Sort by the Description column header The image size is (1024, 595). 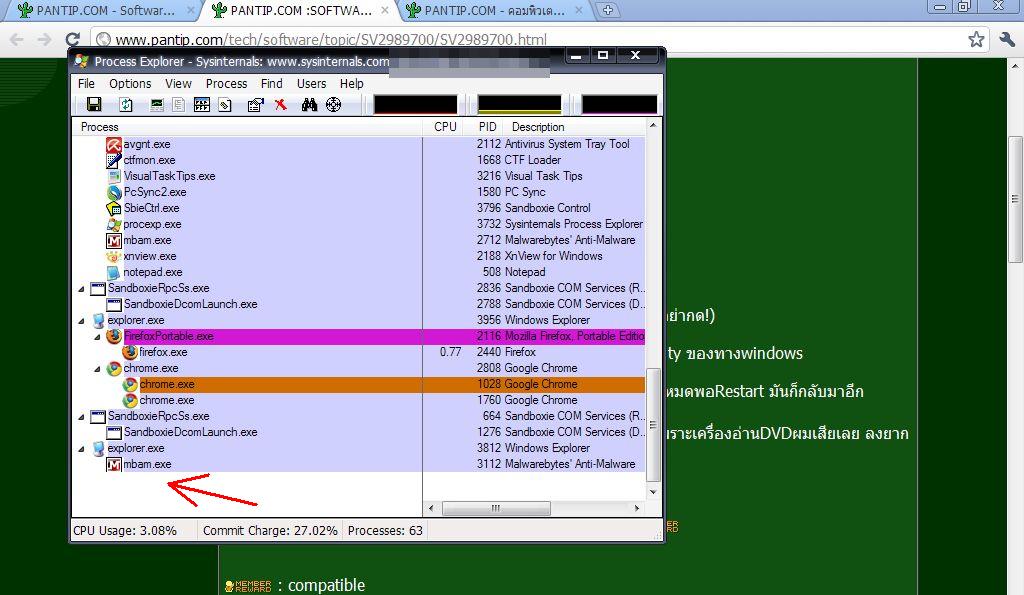(x=575, y=127)
